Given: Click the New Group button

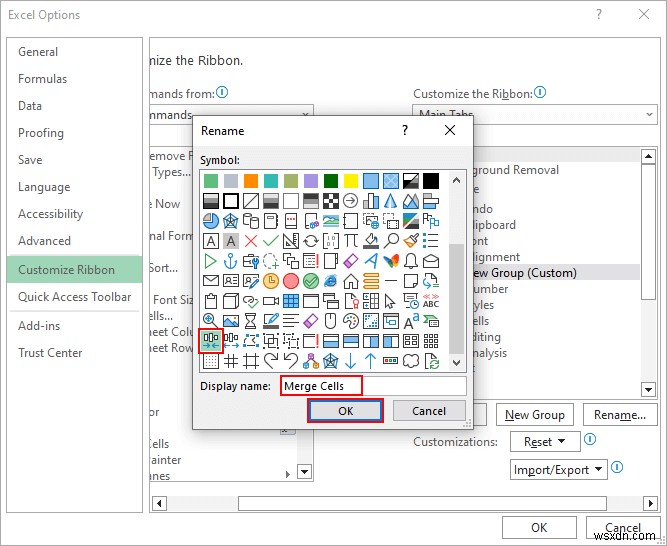Looking at the screenshot, I should point(535,415).
